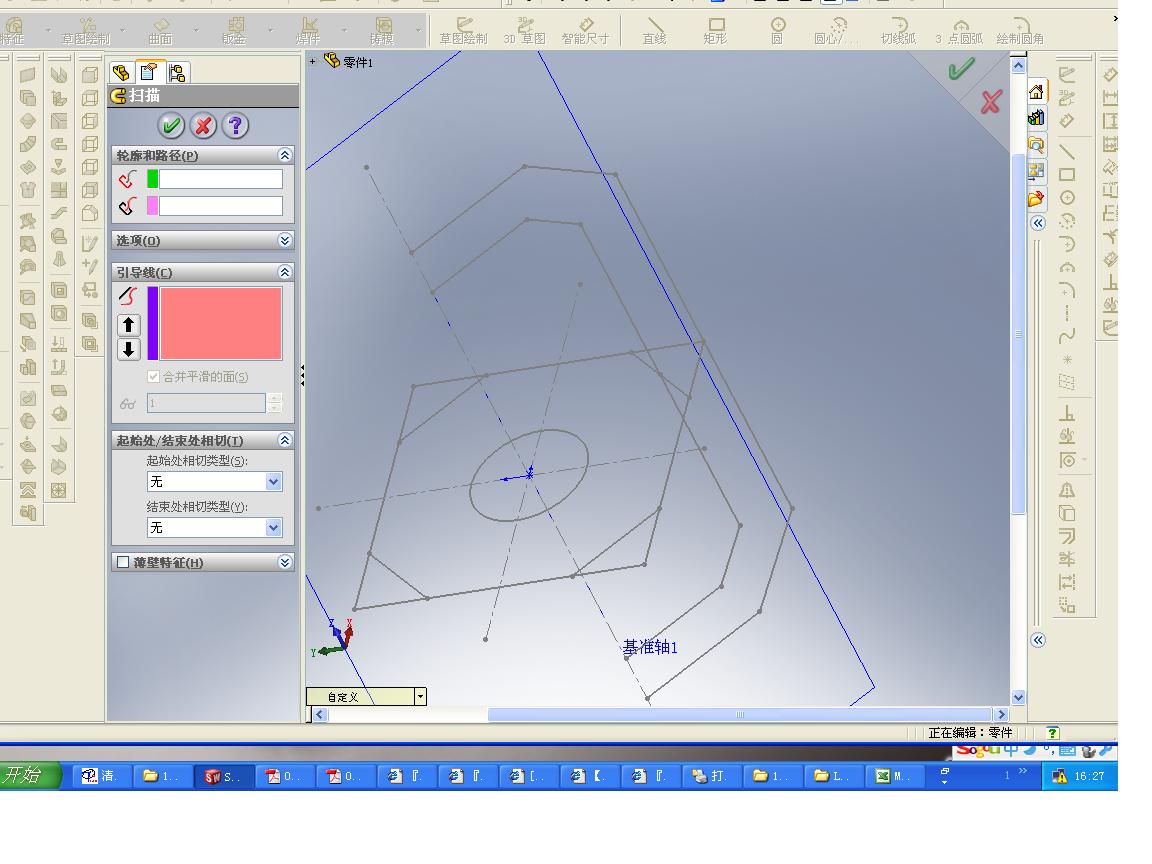
Task: Switch to the ConfigurationManager tab icon
Action: 177,72
